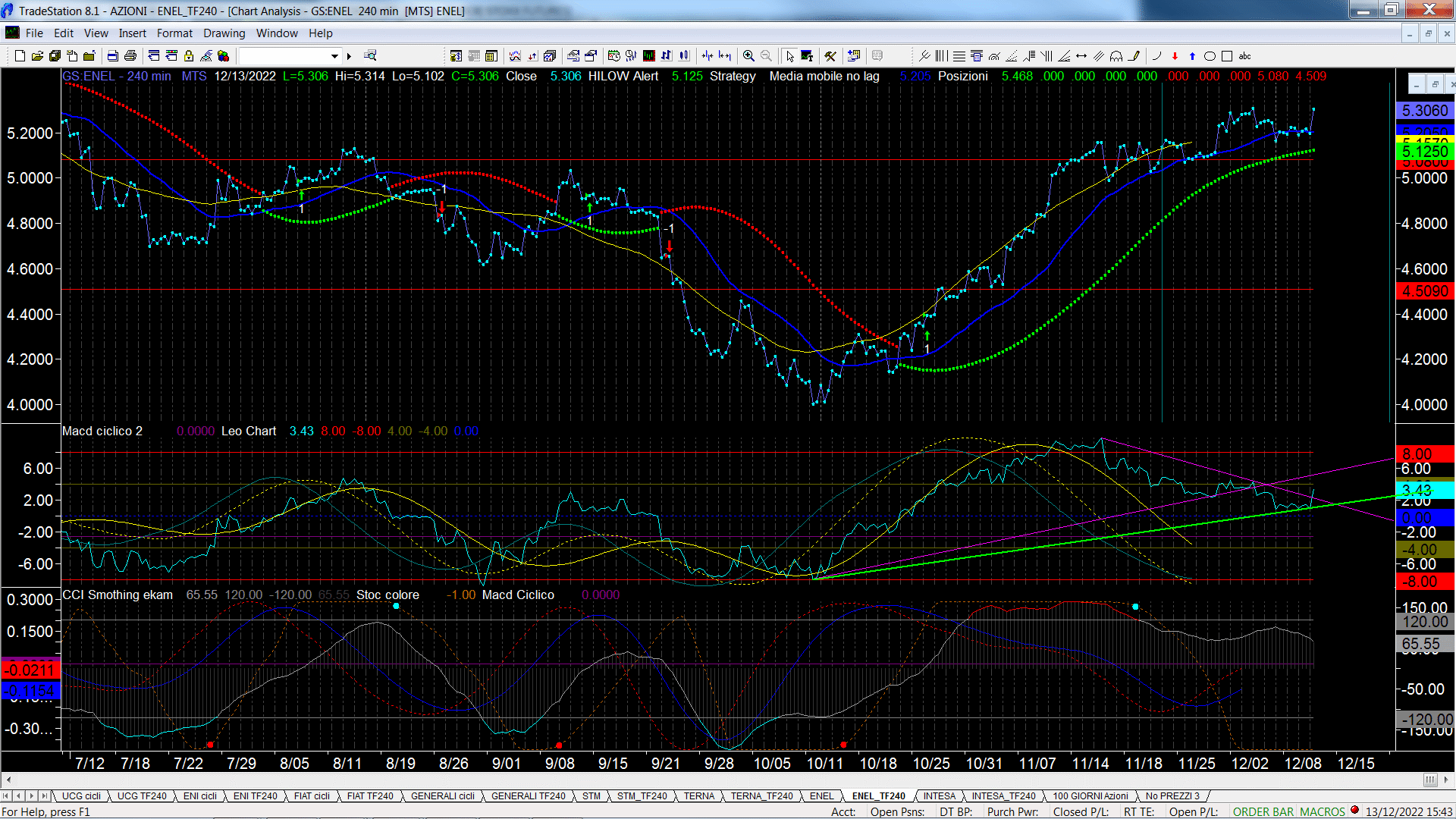Select the blue up arrow drawing tool
The height and width of the screenshot is (819, 1456).
point(1192,56)
